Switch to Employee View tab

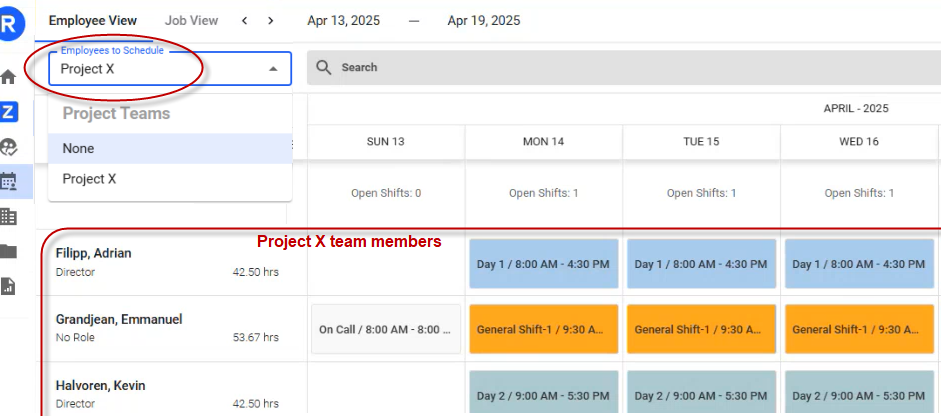[94, 21]
